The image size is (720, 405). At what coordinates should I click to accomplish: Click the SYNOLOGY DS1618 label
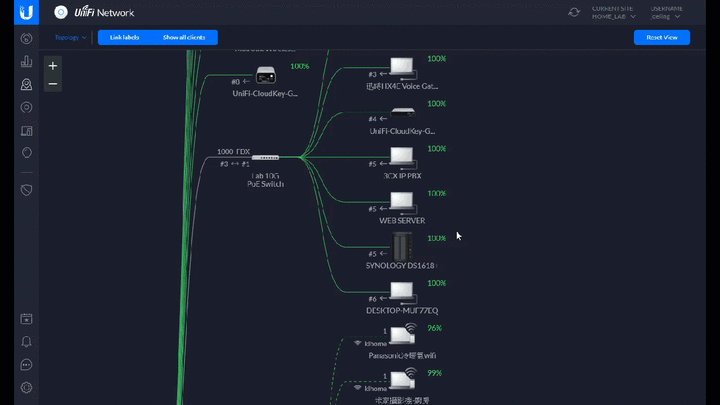pos(401,266)
